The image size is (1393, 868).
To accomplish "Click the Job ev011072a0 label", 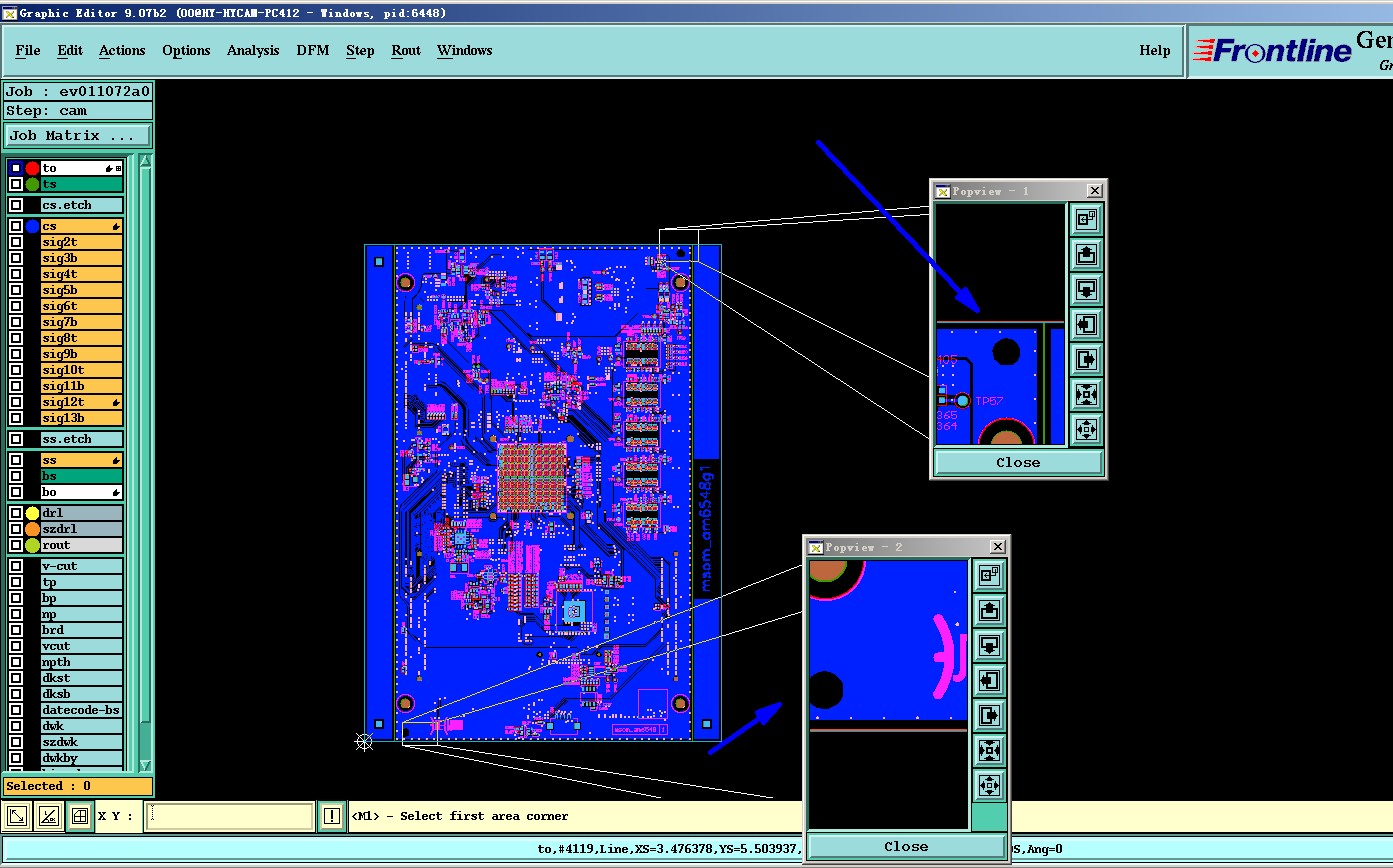I will pos(78,91).
